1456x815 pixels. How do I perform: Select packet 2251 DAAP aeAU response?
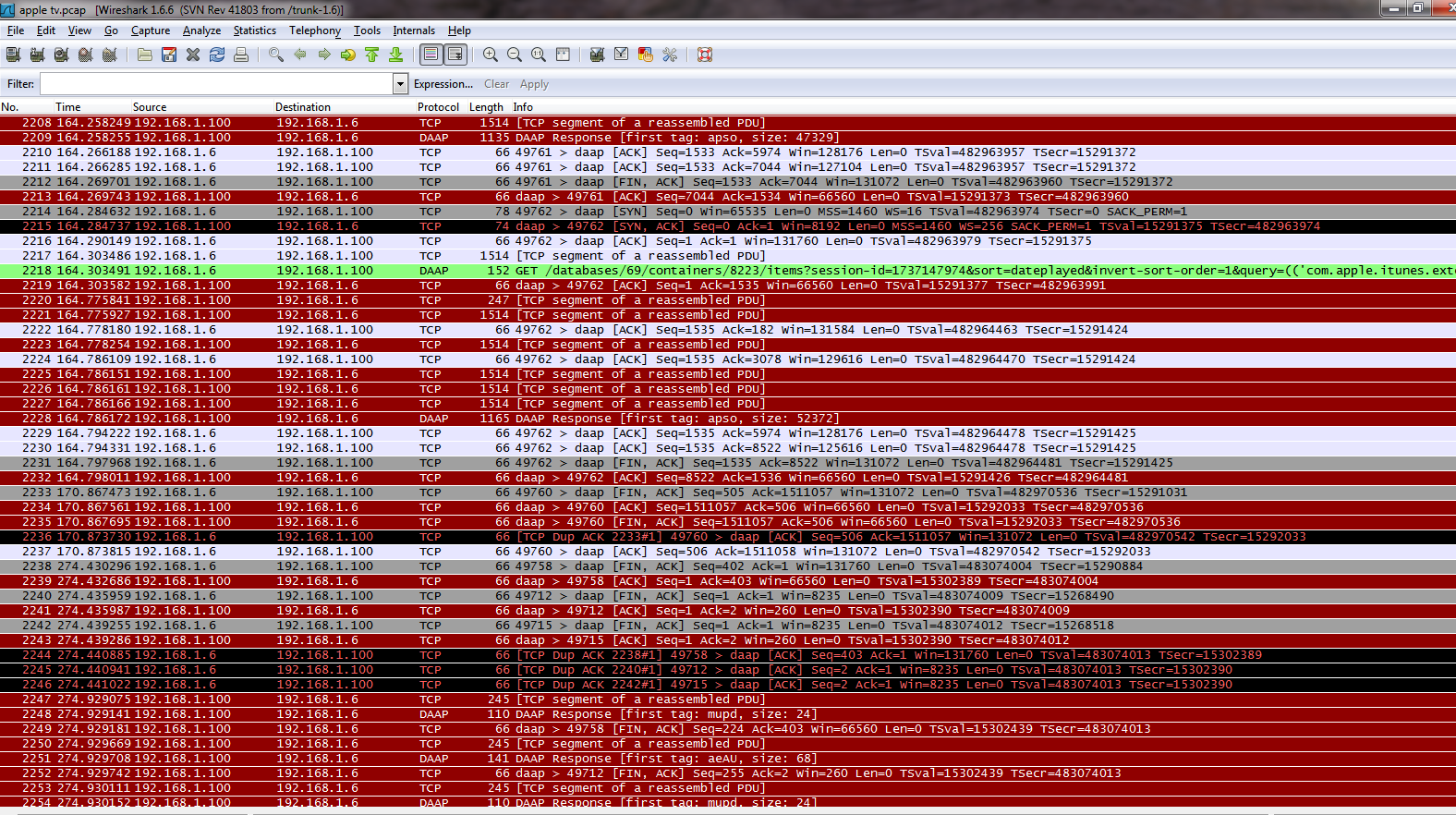728,759
